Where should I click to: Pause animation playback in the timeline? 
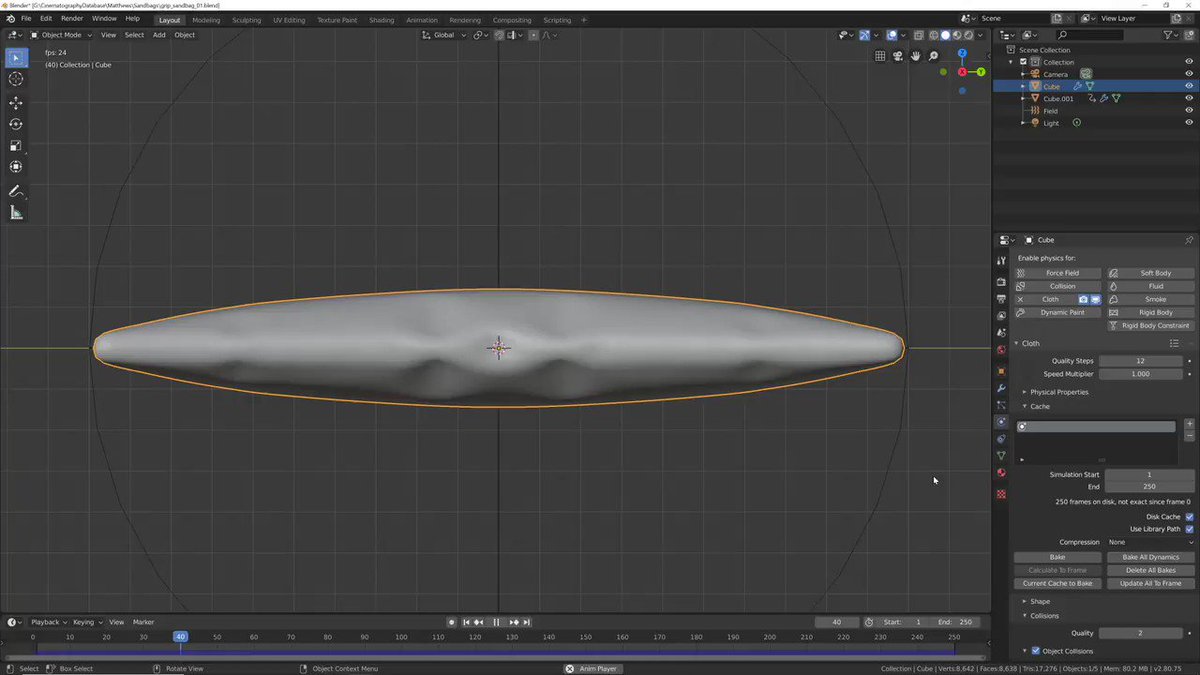coord(496,622)
